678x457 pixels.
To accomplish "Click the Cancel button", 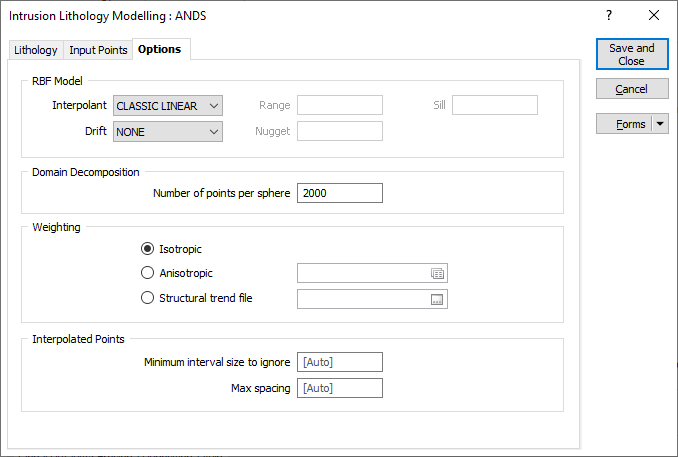I will point(632,89).
